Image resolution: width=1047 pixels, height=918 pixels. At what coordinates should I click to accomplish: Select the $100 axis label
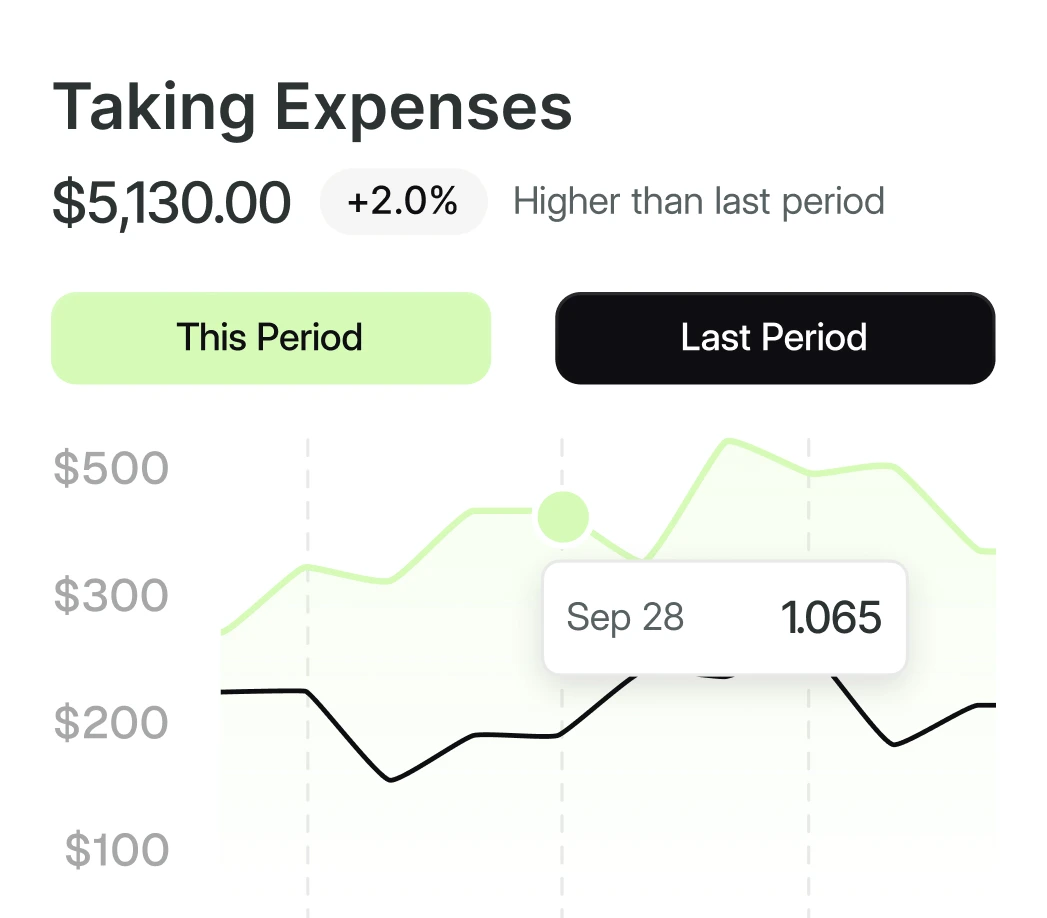(x=112, y=849)
